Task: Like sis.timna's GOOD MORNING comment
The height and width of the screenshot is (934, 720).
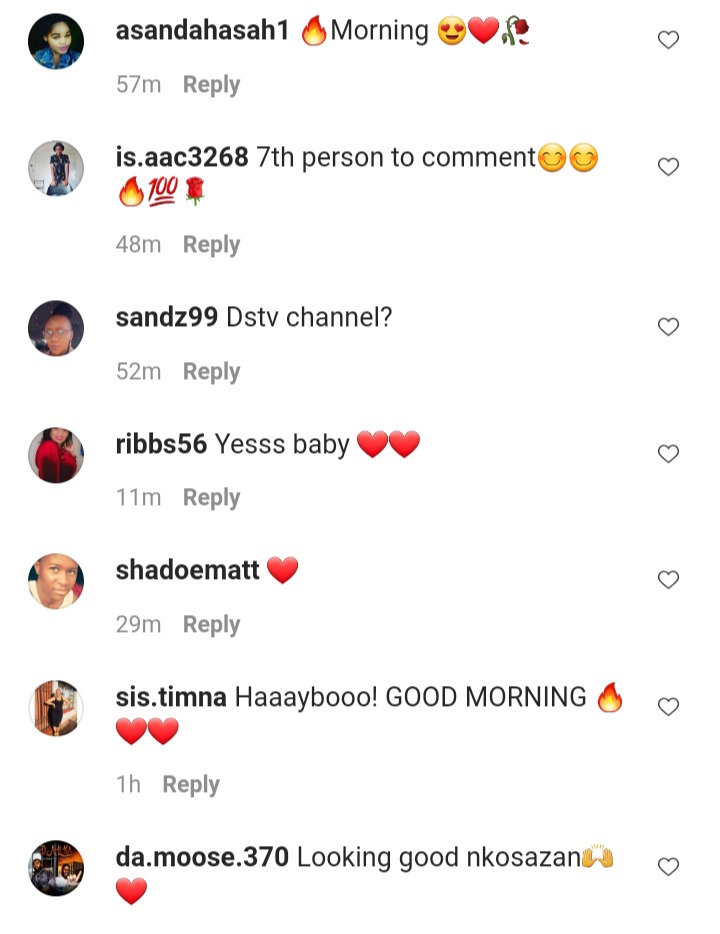Action: coord(668,706)
